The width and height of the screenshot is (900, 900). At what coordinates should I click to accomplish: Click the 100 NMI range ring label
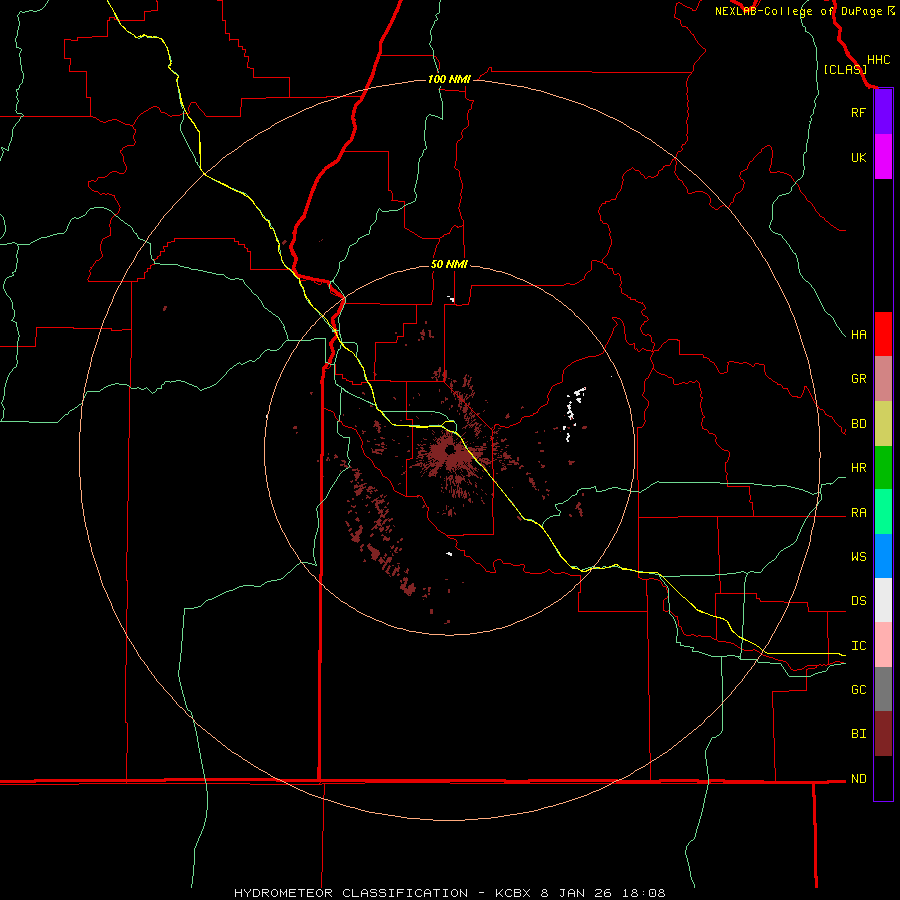coord(449,79)
